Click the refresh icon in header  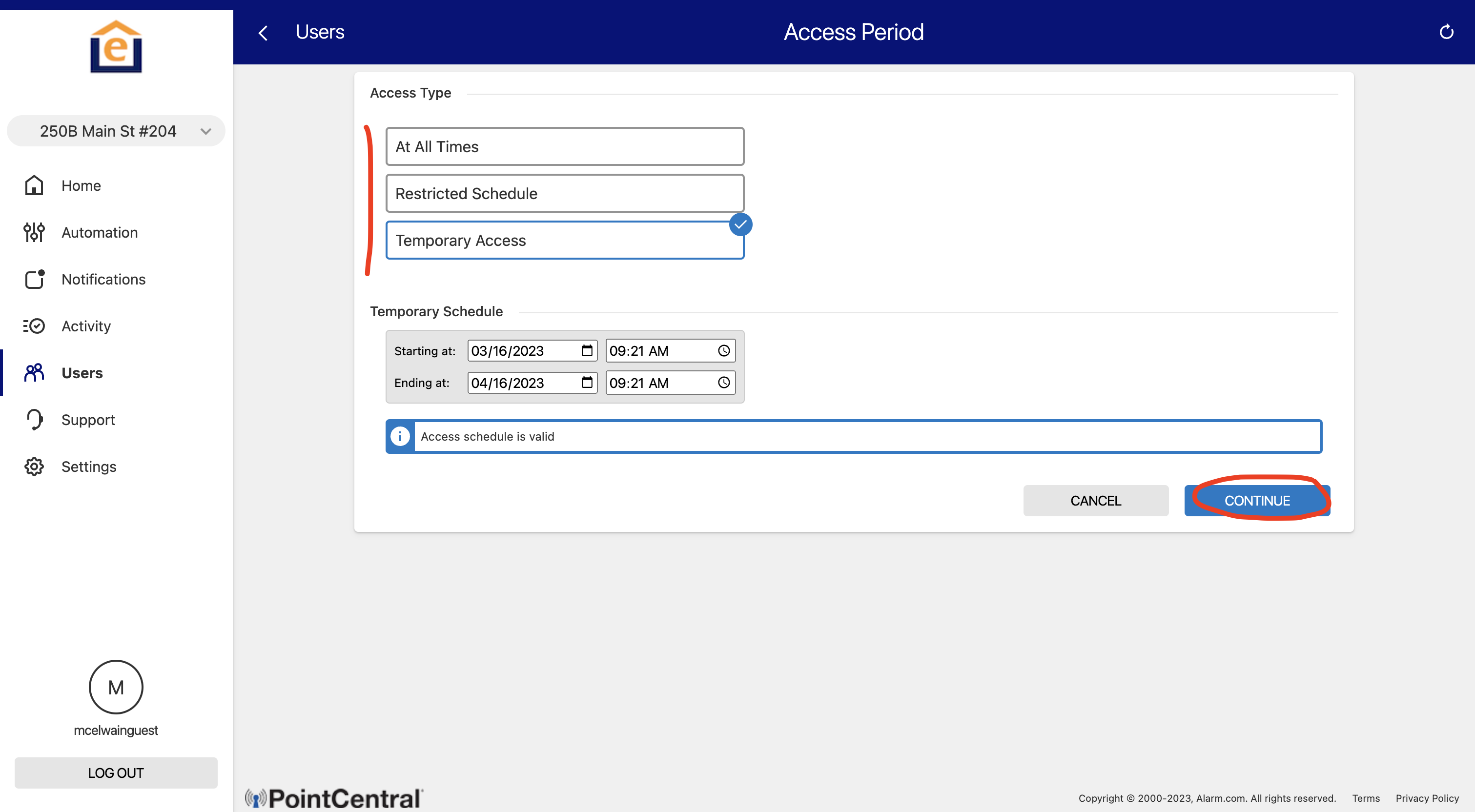(x=1446, y=32)
